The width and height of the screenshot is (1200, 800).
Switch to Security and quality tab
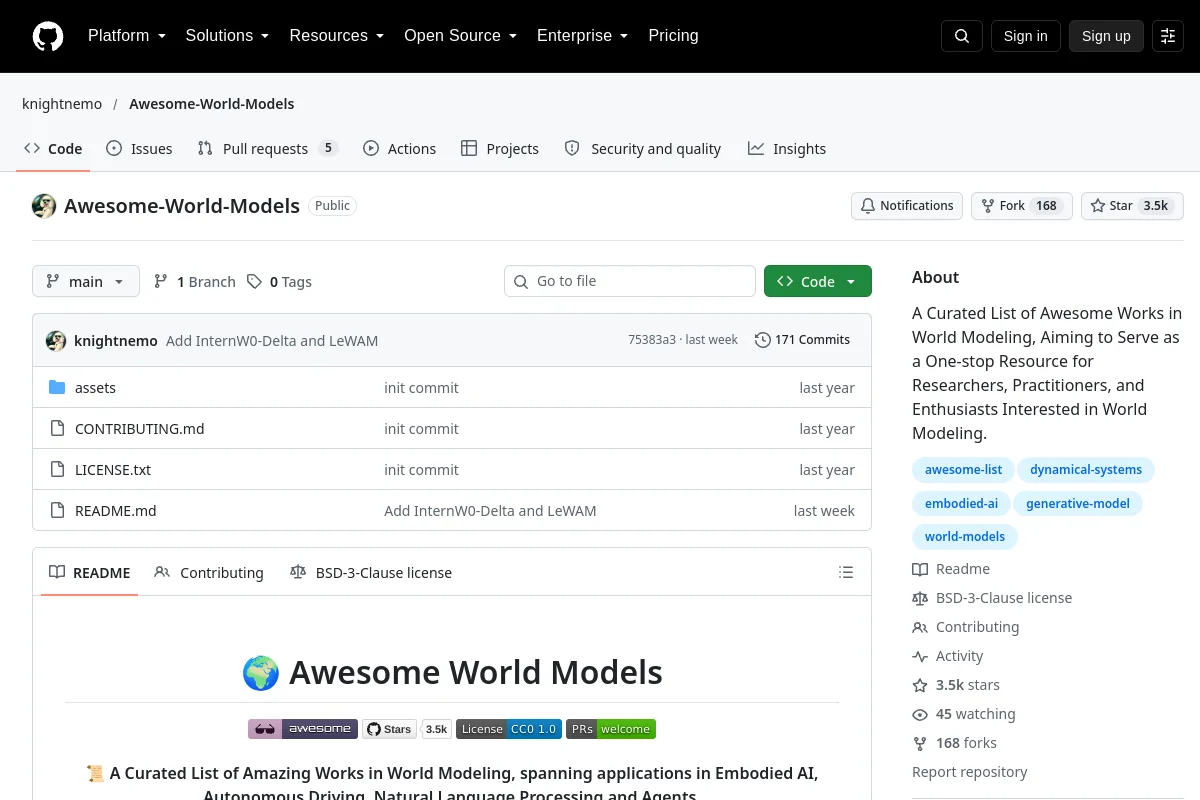point(643,149)
